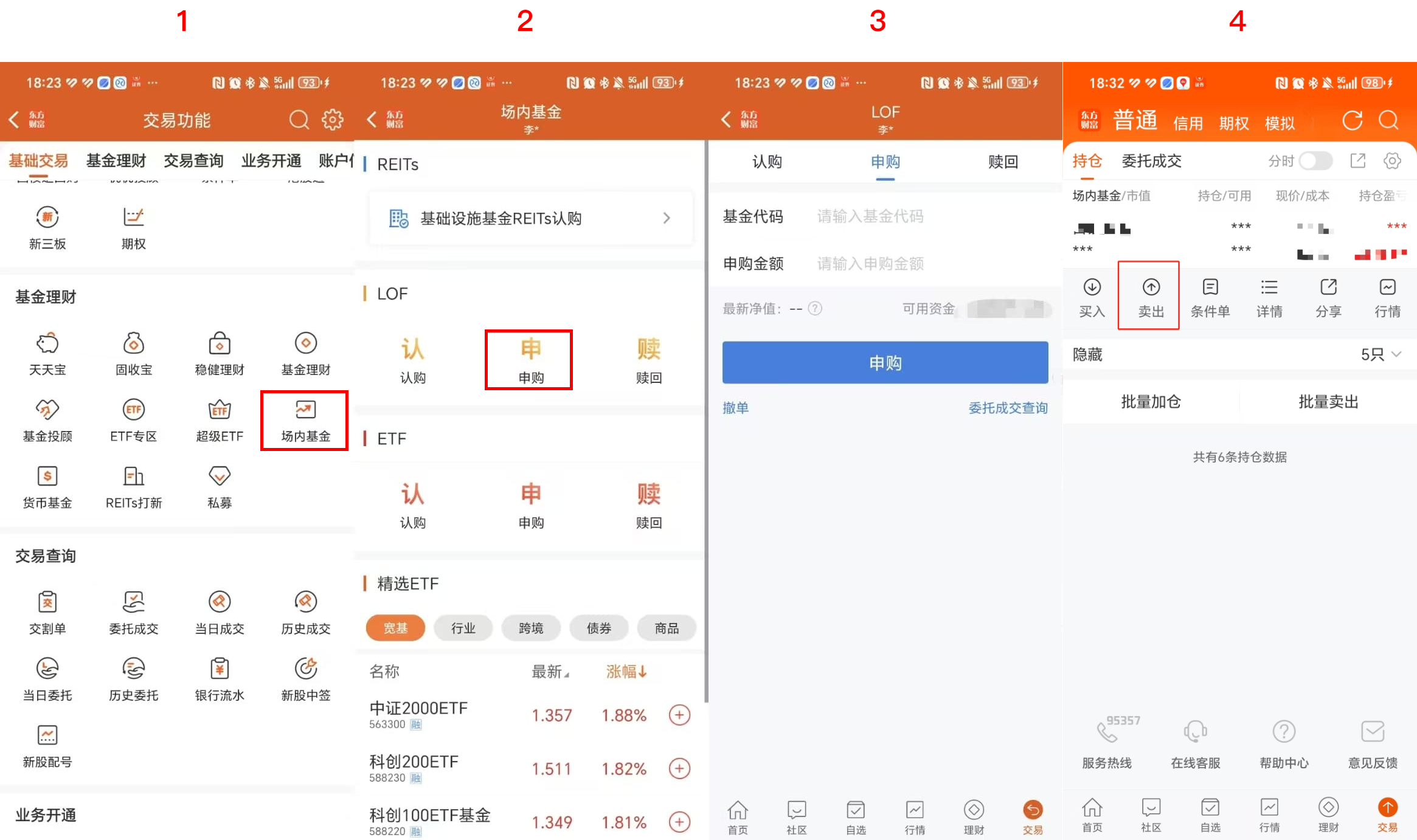Tap the search magnifier in 交易功能 header

[x=298, y=120]
